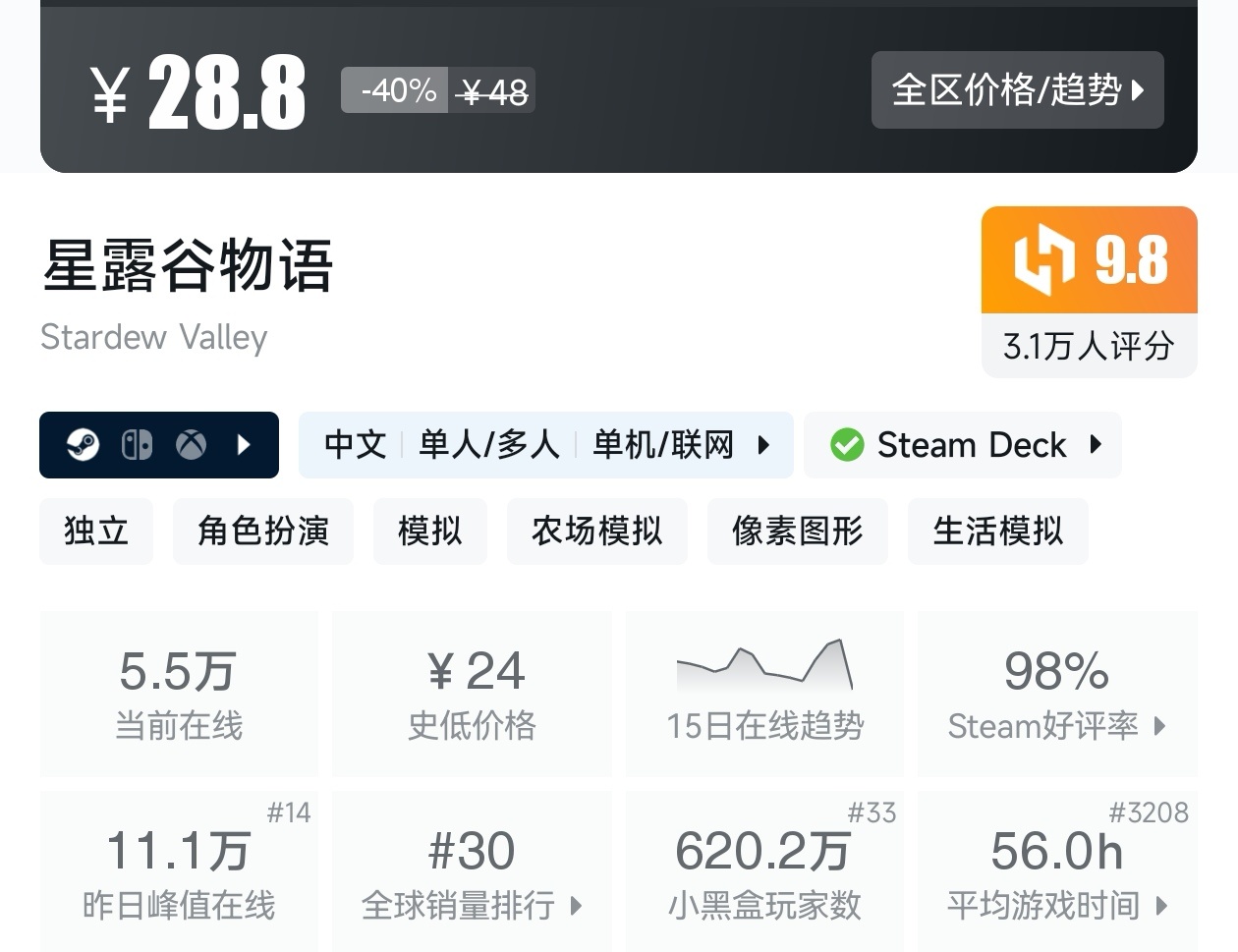Screen dimensions: 1238x952
Task: Expand the 全区价格/趋势 arrow icon
Action: pyautogui.click(x=1138, y=90)
